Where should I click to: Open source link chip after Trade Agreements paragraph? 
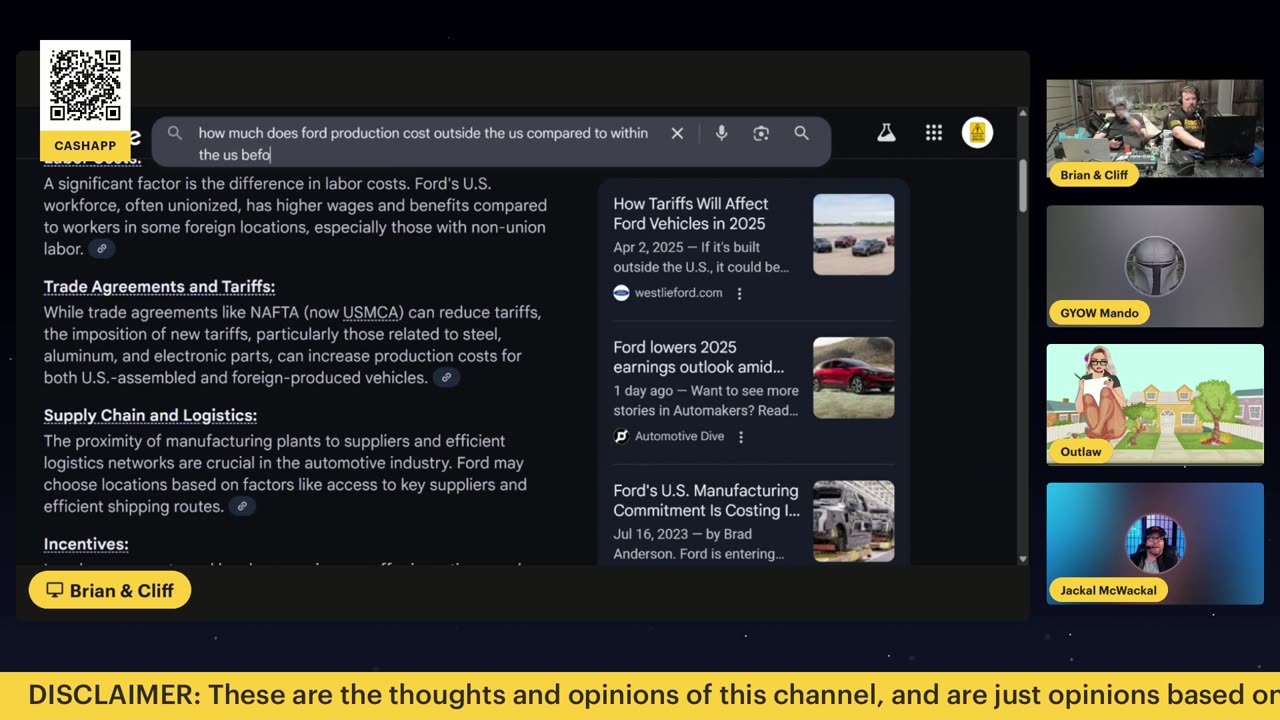(446, 378)
